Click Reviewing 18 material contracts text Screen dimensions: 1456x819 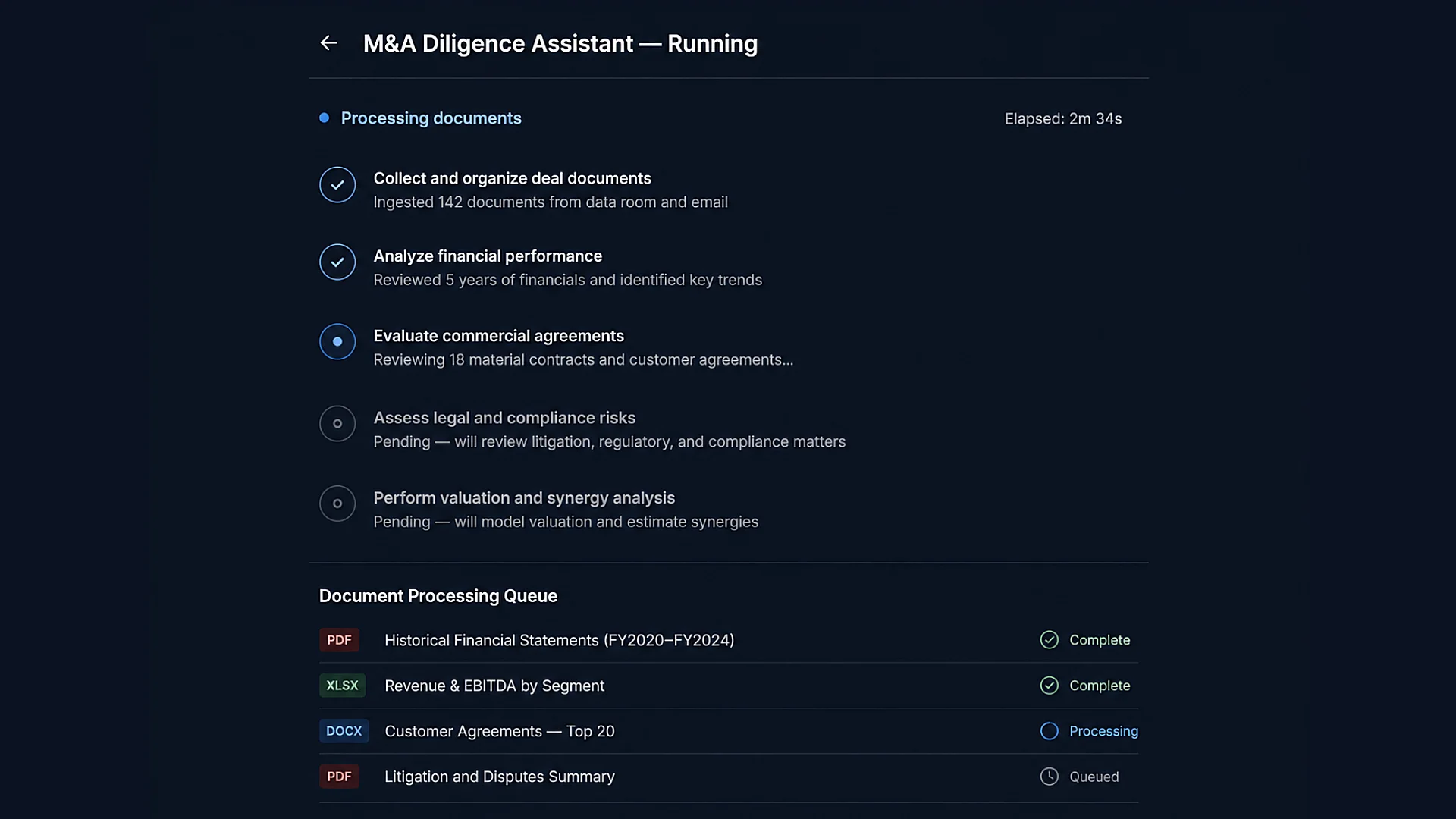tap(583, 360)
